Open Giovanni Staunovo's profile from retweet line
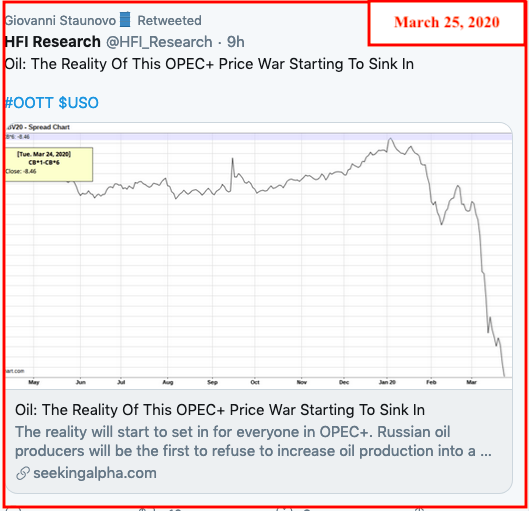Screen dimensions: 529x511 [x=60, y=21]
